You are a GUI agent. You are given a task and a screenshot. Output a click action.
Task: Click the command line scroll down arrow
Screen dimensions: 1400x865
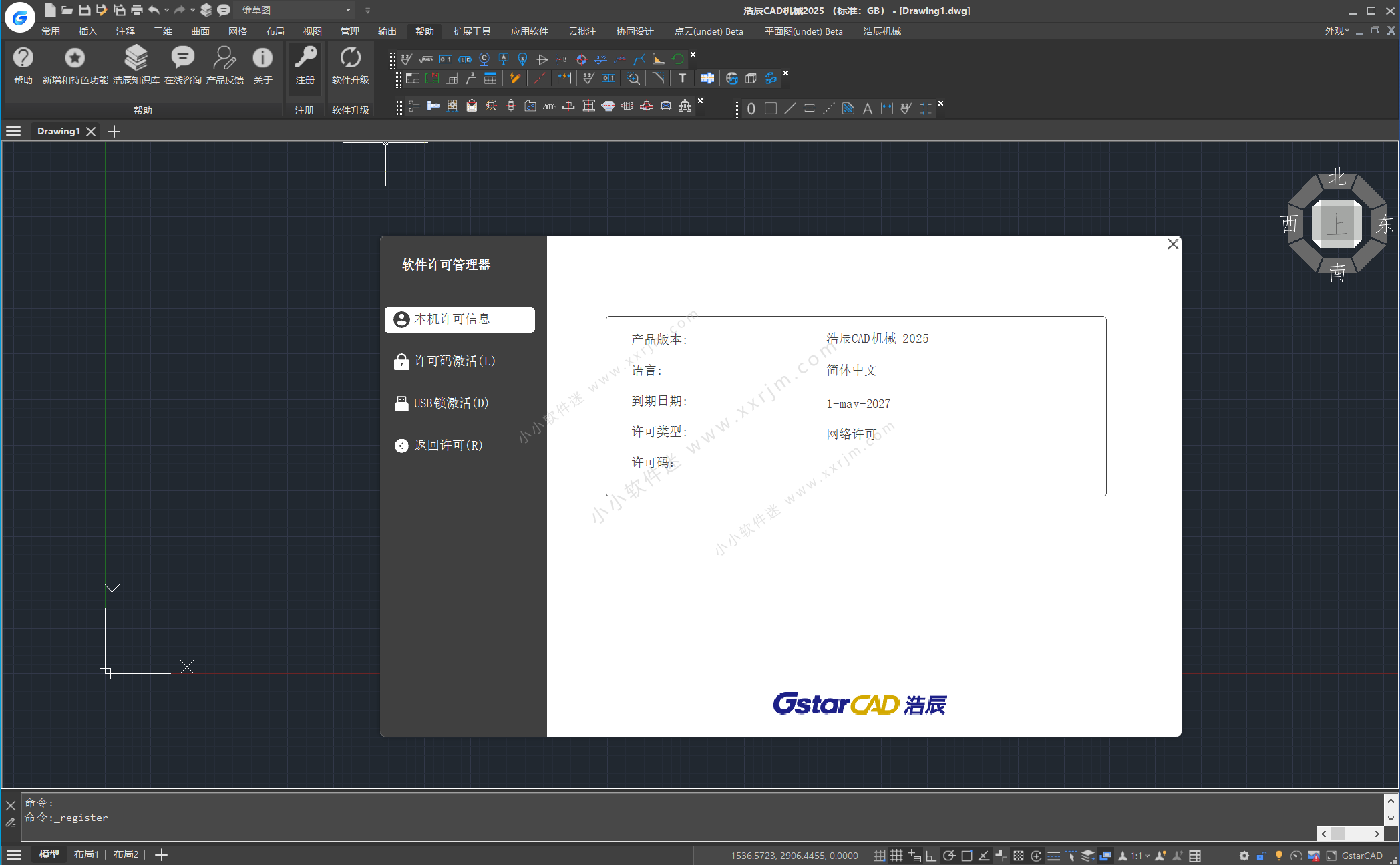pyautogui.click(x=1391, y=818)
